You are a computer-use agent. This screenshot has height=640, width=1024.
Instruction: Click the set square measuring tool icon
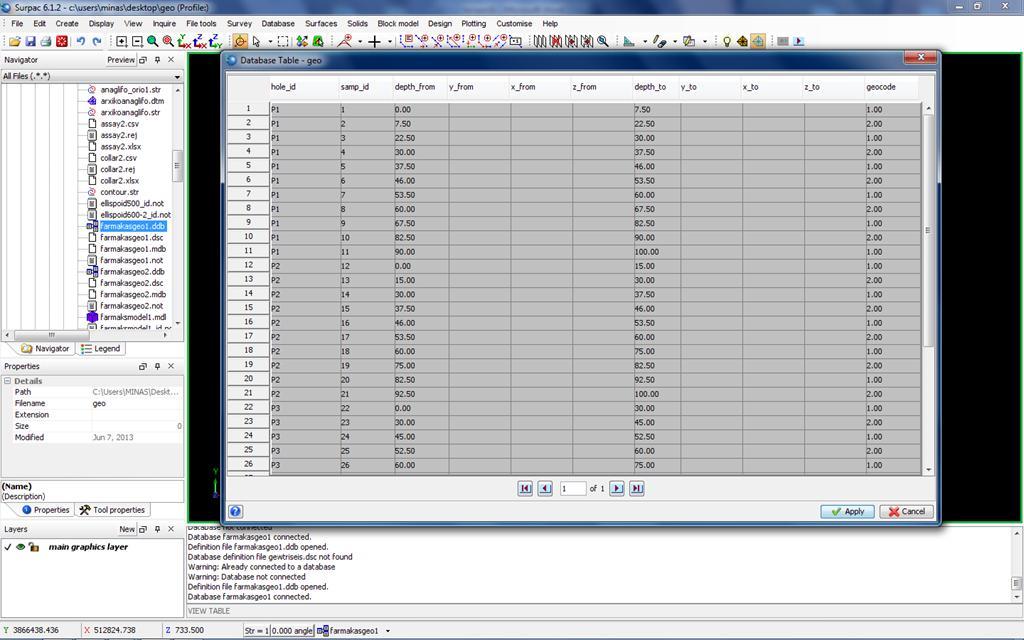[629, 41]
